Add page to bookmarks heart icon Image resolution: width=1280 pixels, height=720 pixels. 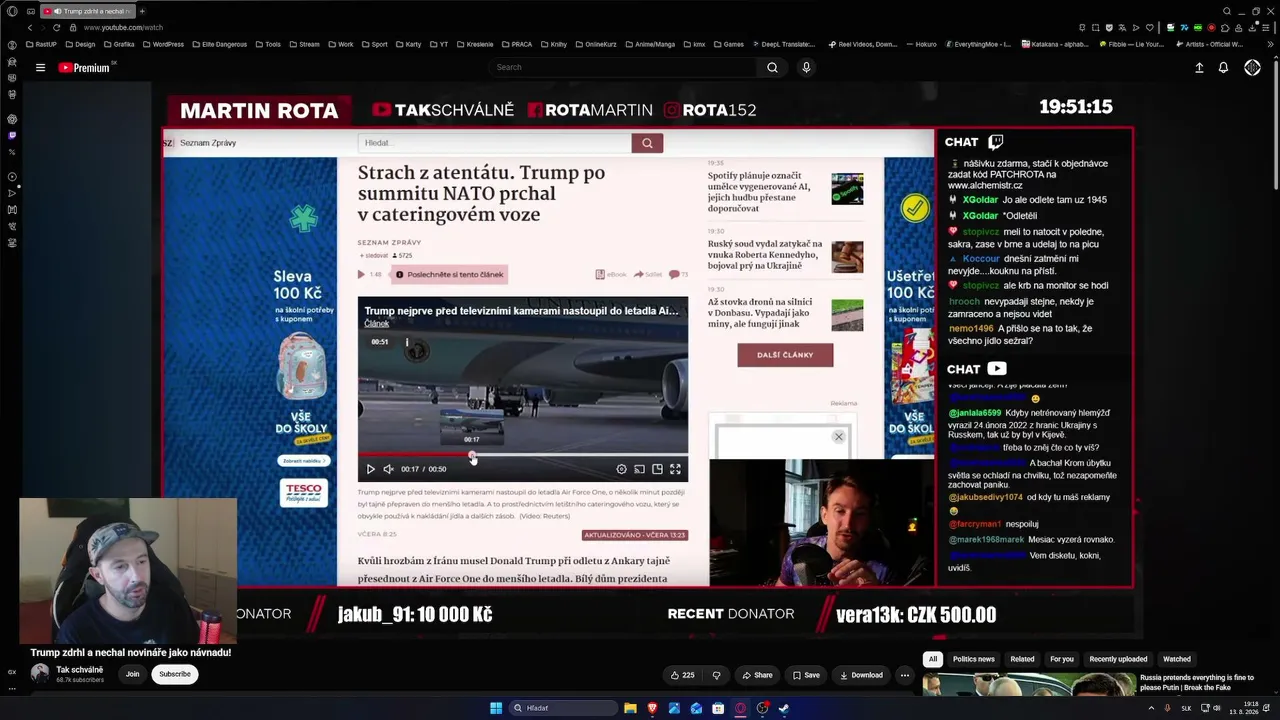click(1149, 27)
